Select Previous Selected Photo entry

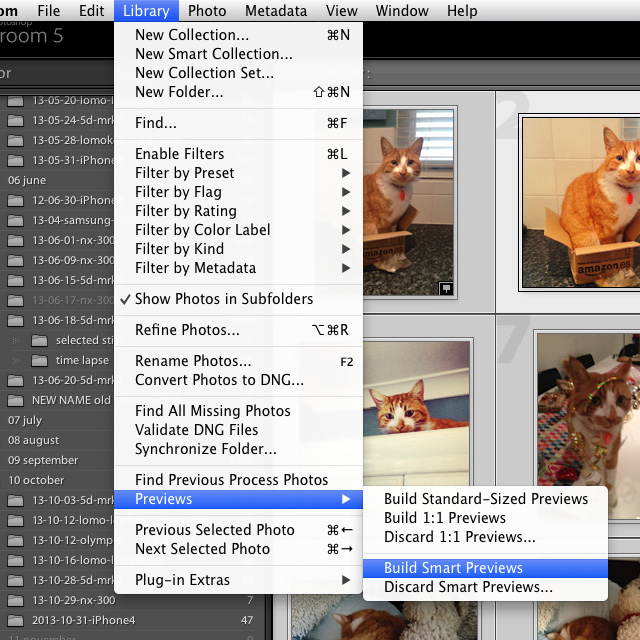[x=238, y=530]
